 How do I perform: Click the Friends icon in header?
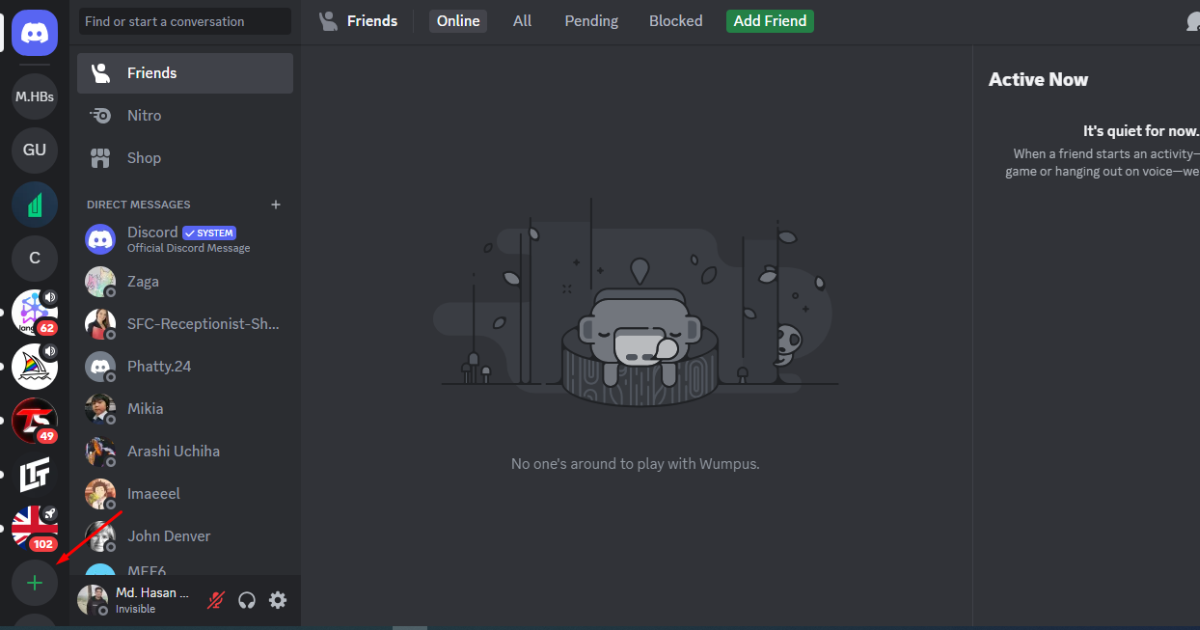point(328,21)
